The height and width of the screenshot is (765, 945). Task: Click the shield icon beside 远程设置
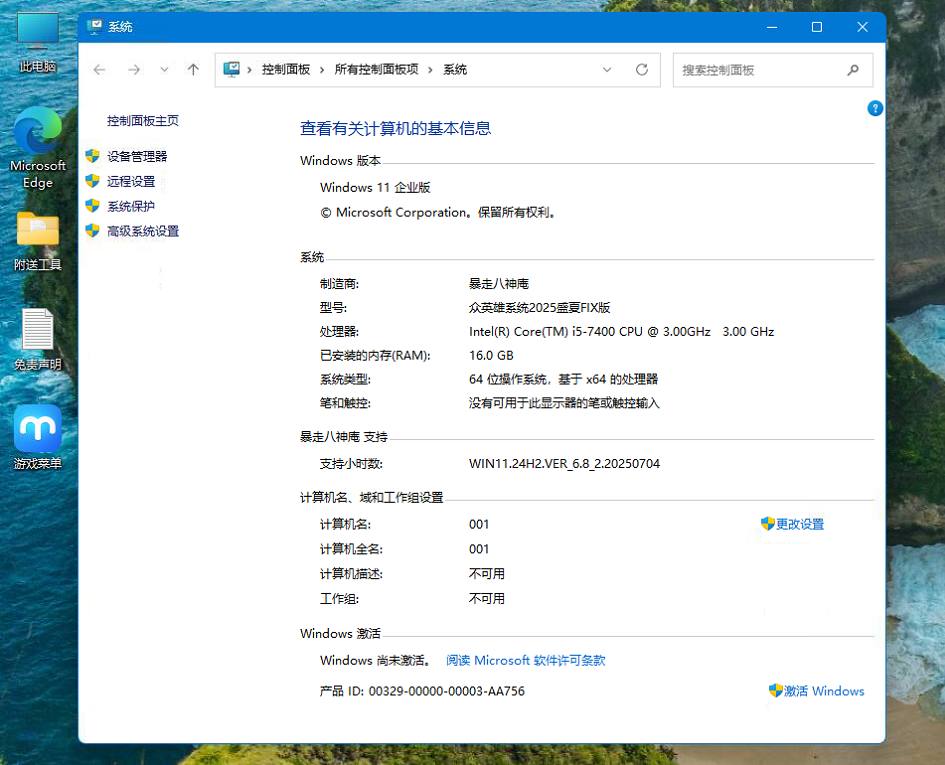(92, 181)
